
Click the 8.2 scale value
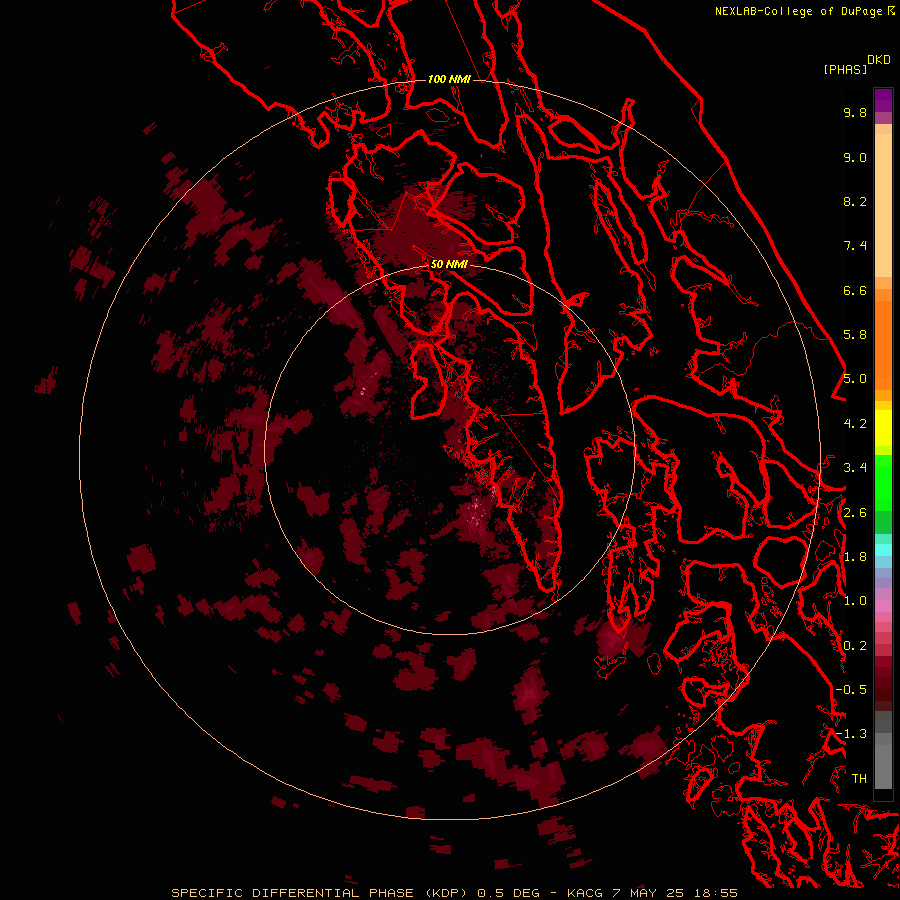click(x=855, y=201)
